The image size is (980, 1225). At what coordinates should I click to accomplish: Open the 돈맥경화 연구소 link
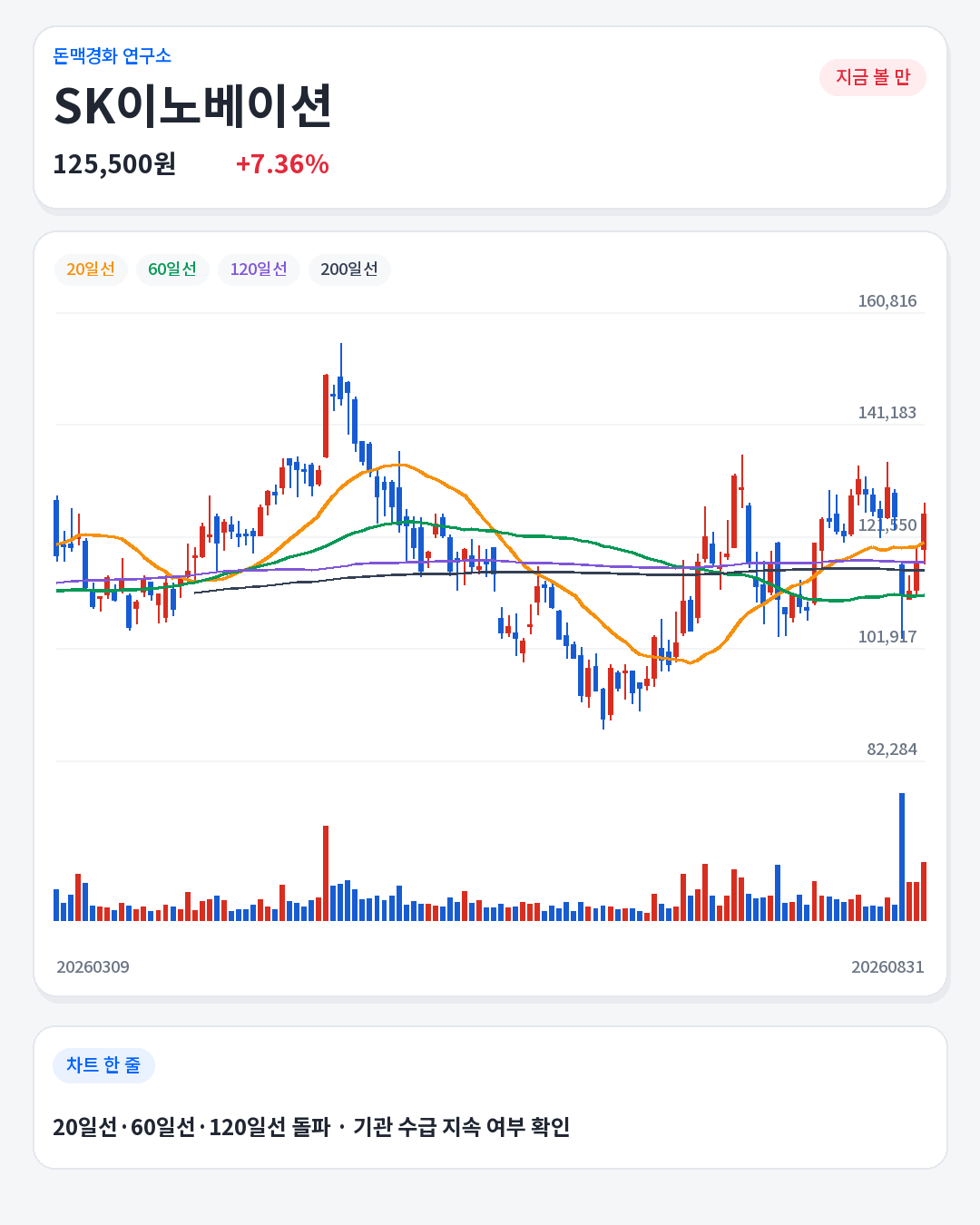tap(112, 56)
